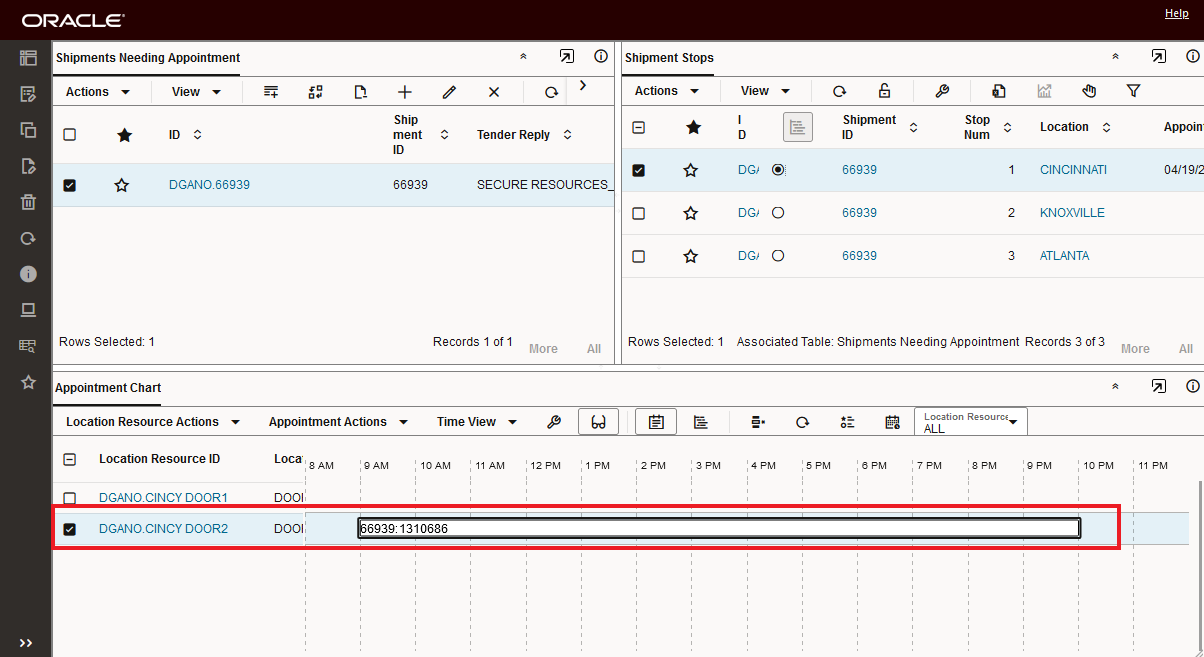
Task: Expand the left sidebar with double chevron
Action: [x=26, y=643]
